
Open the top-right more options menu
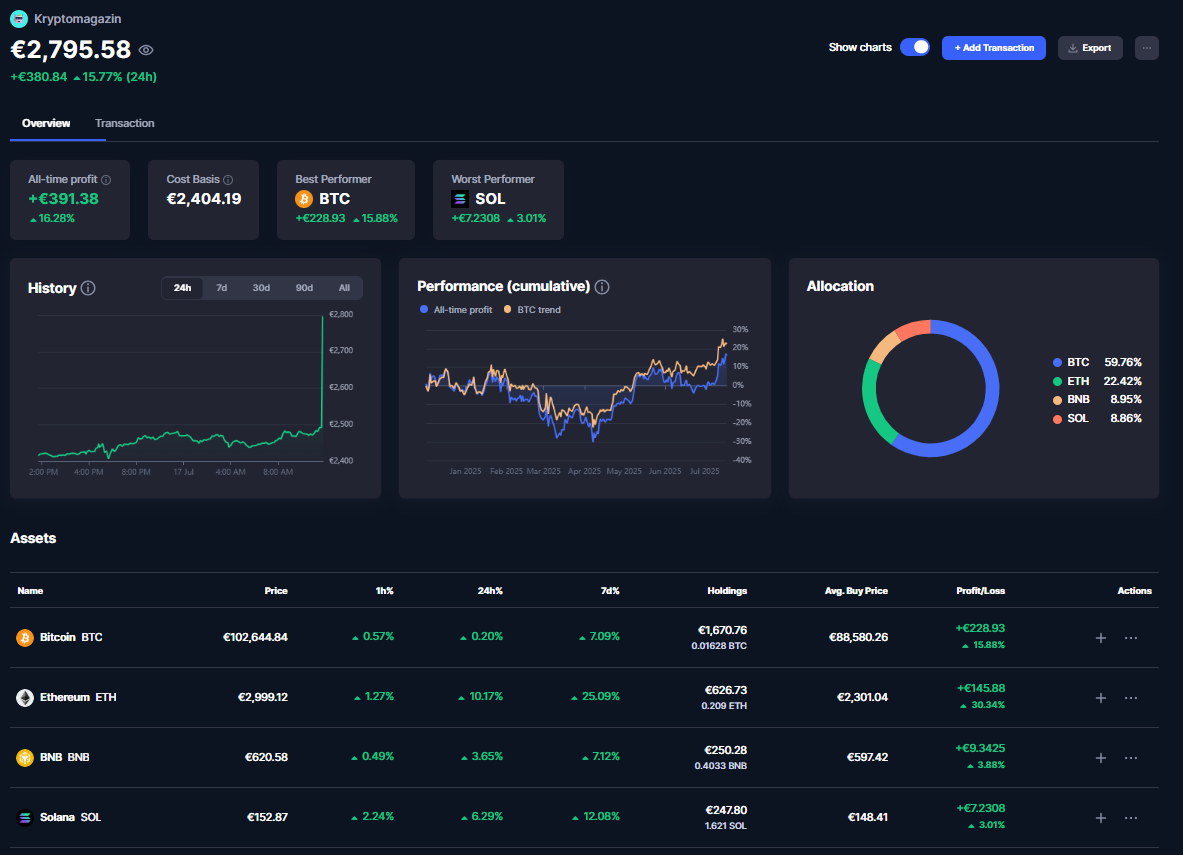point(1147,47)
